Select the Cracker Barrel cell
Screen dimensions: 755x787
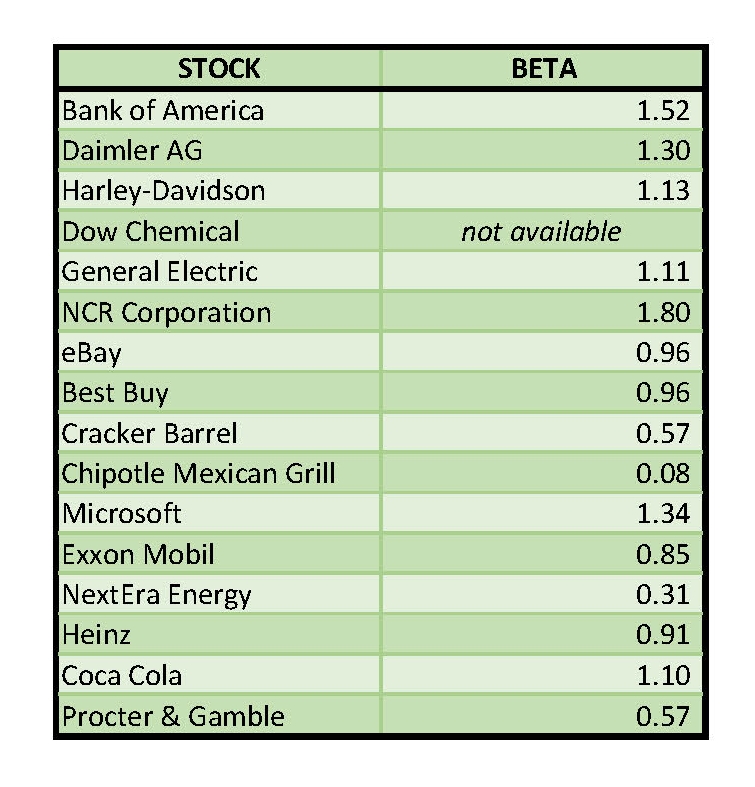(x=150, y=433)
